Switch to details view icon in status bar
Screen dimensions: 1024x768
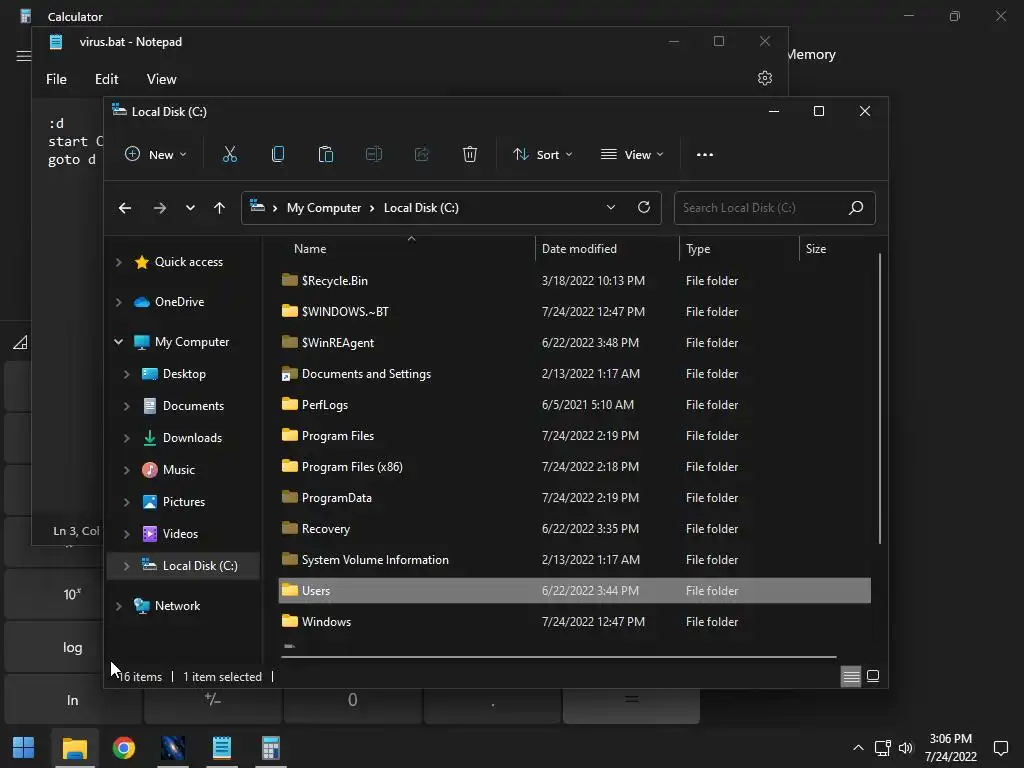pos(851,677)
